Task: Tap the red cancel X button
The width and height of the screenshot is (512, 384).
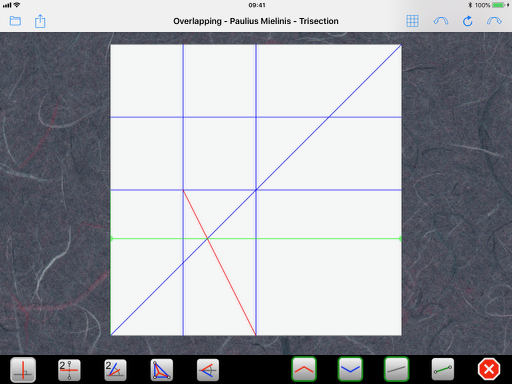Action: pos(489,369)
